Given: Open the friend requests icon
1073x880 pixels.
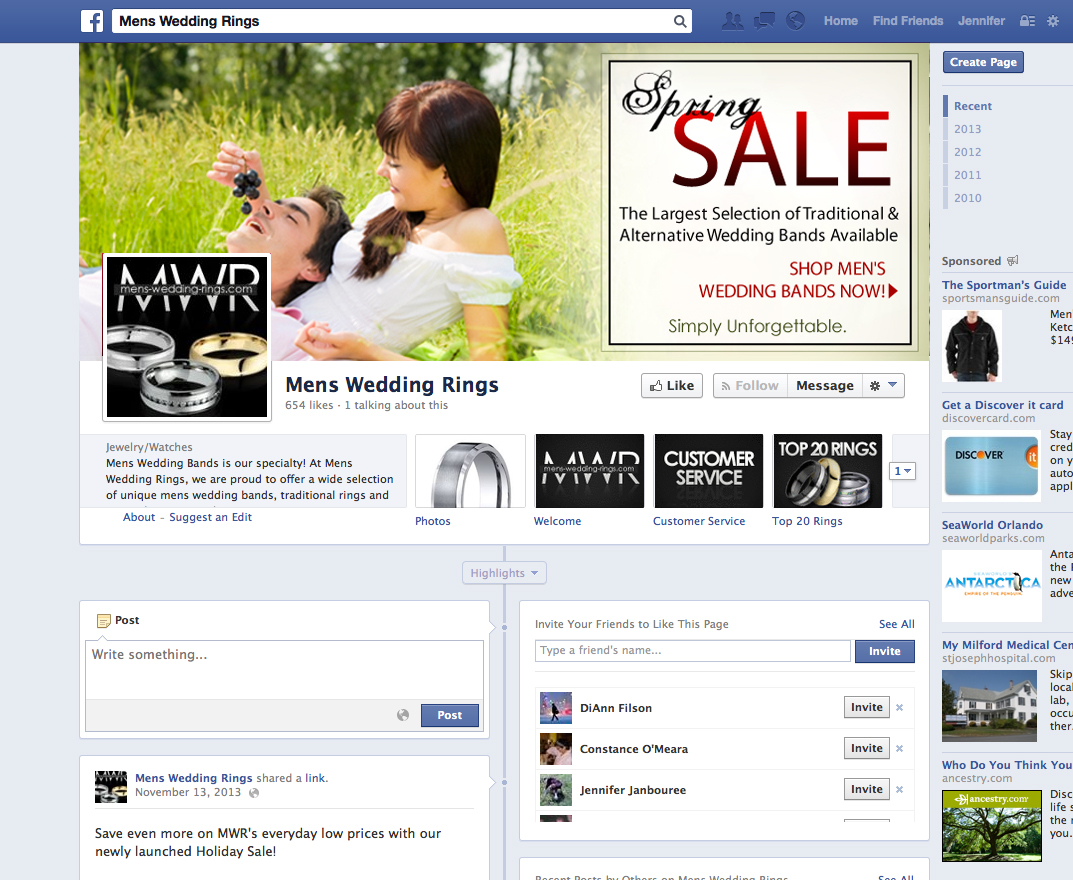Looking at the screenshot, I should [x=733, y=21].
